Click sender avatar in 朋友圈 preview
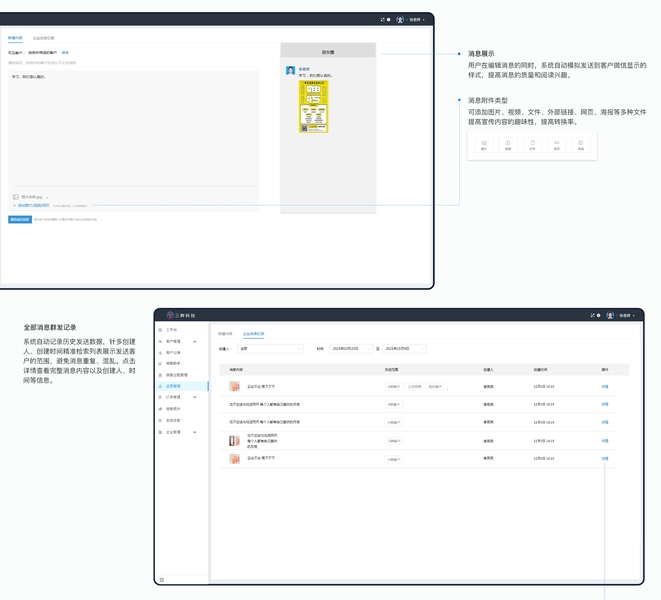661x600 pixels. 290,70
